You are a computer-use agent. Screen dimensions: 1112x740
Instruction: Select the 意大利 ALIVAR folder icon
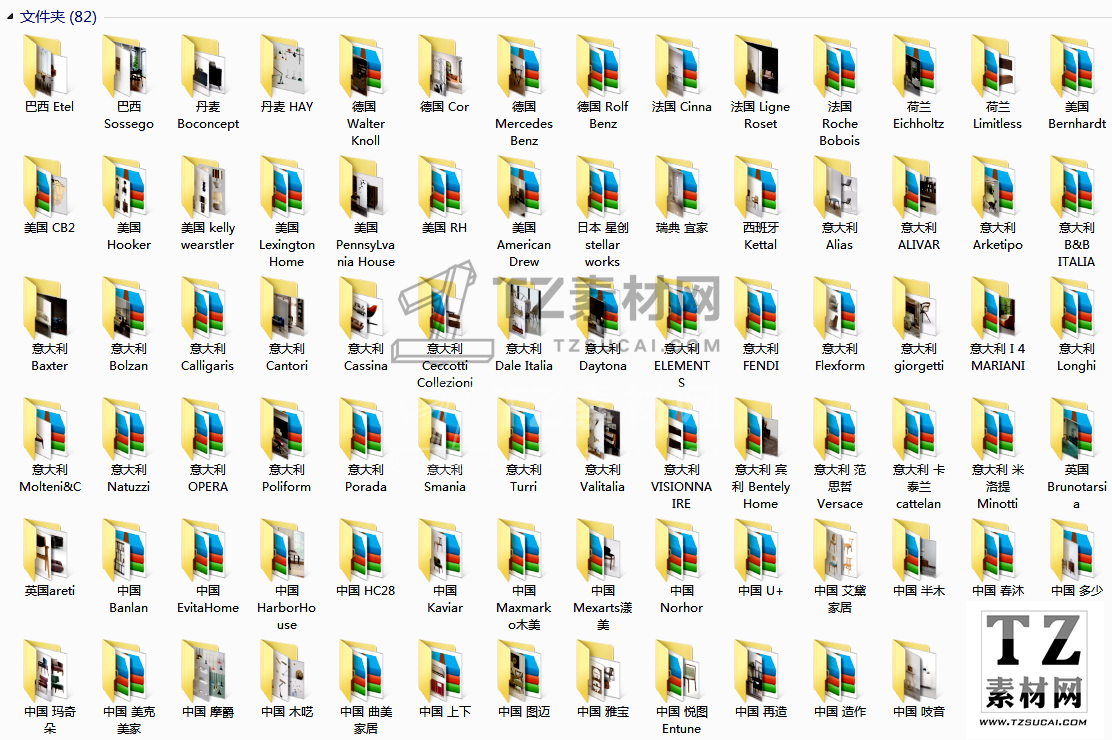(917, 187)
